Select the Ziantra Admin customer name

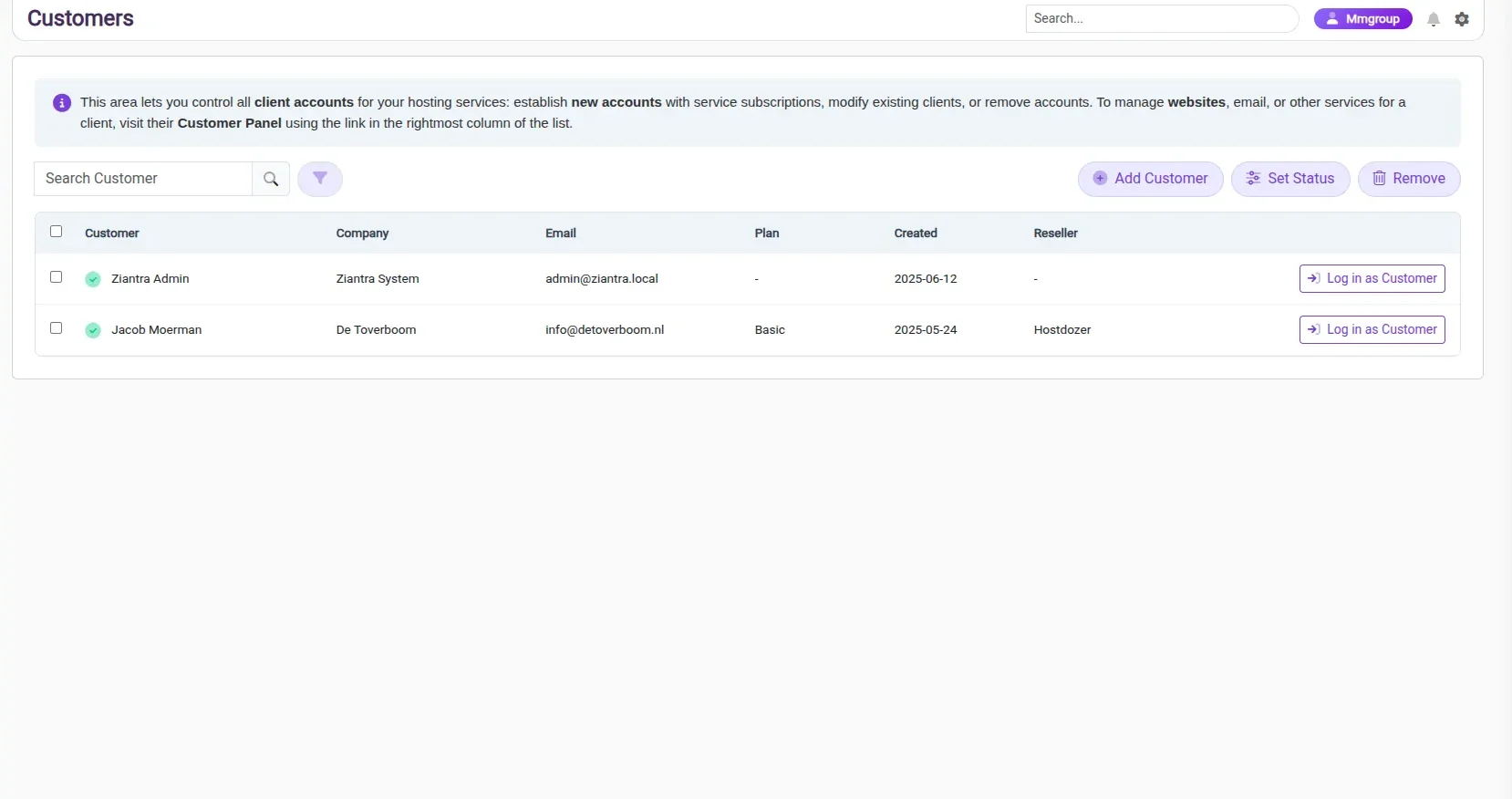click(x=150, y=279)
